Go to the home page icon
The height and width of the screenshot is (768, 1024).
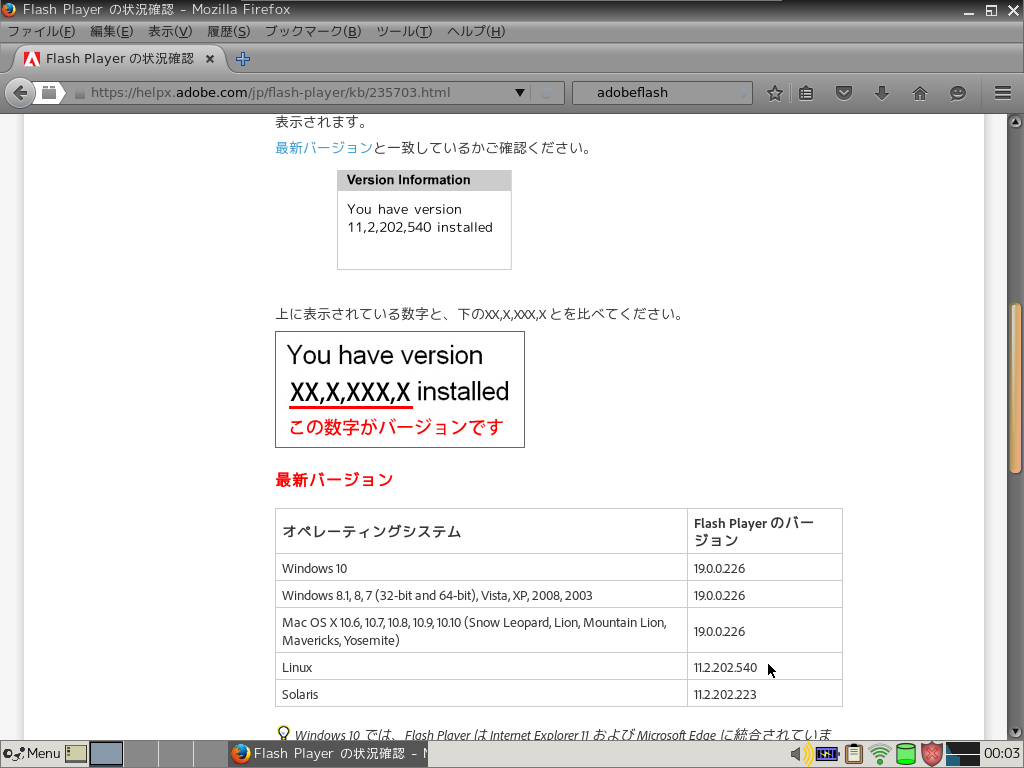(x=920, y=93)
